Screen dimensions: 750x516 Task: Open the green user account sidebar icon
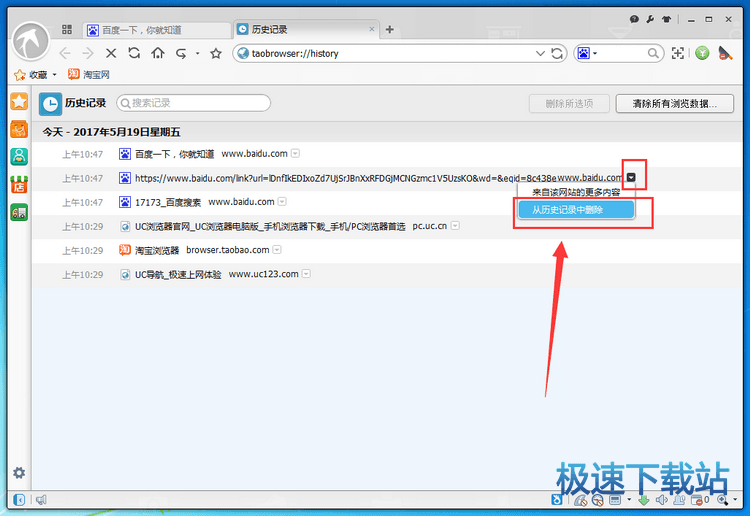click(x=19, y=156)
